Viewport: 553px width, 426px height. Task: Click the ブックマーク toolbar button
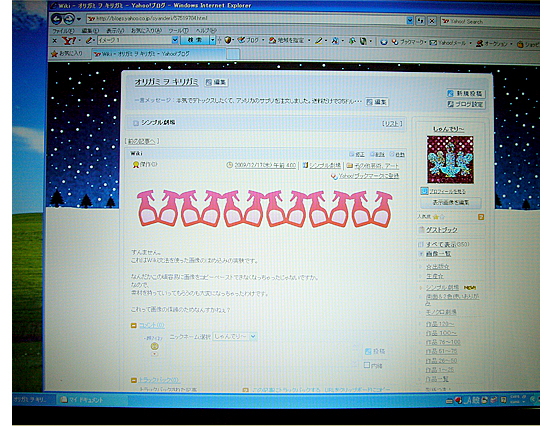coord(407,42)
